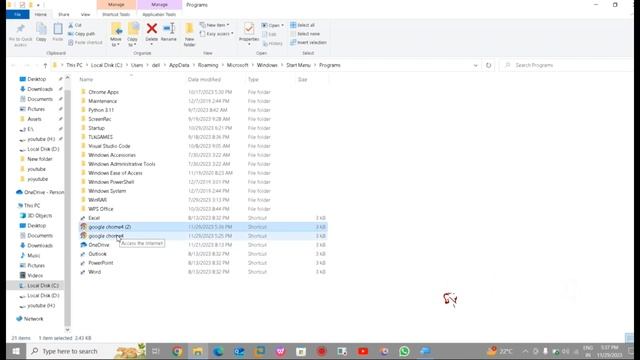Open 3D Objects in sidebar
The image size is (640, 360).
[x=39, y=216]
